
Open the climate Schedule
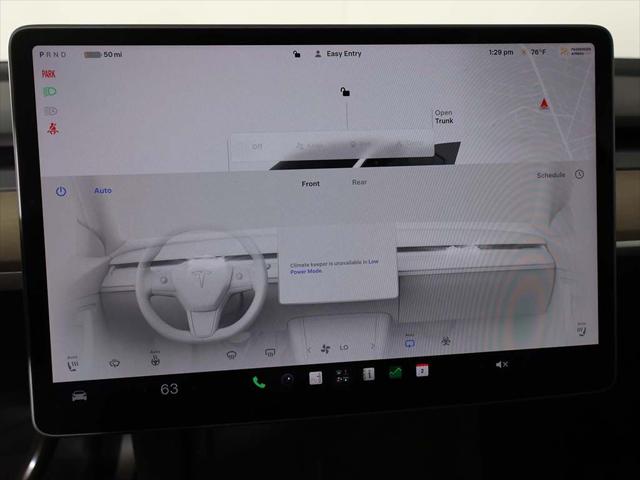tap(551, 175)
